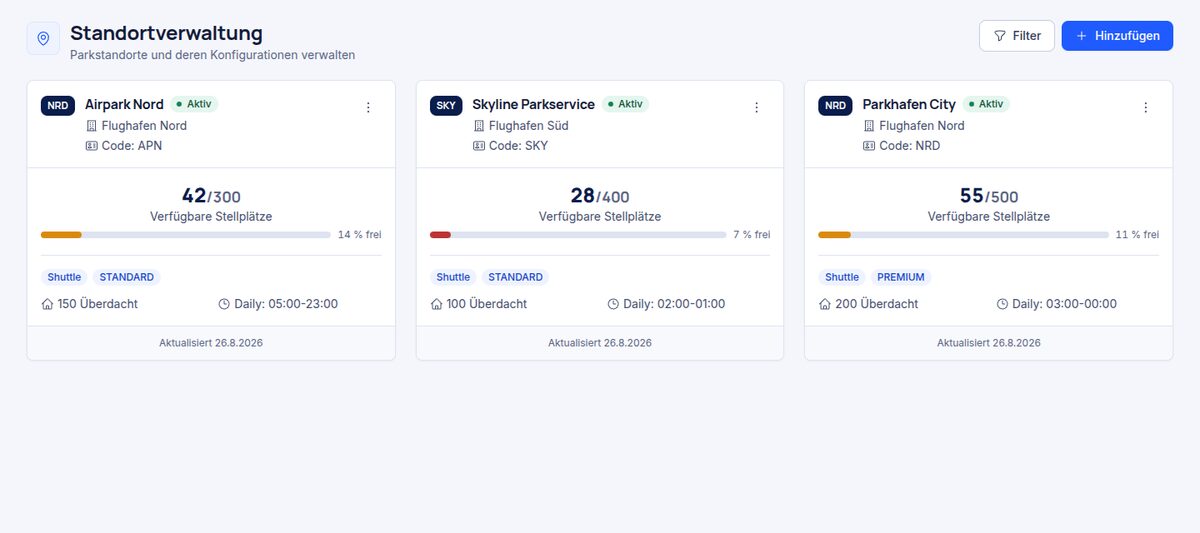Click the Aktiv status badge on Parkhafen City
The width and height of the screenshot is (1200, 533).
tap(987, 104)
